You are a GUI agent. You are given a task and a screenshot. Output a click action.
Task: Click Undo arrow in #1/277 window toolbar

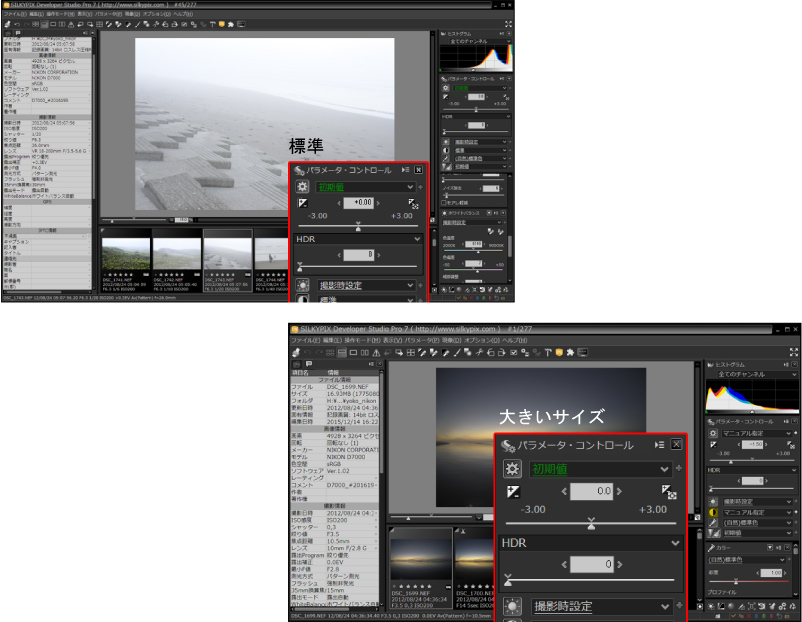coord(307,352)
